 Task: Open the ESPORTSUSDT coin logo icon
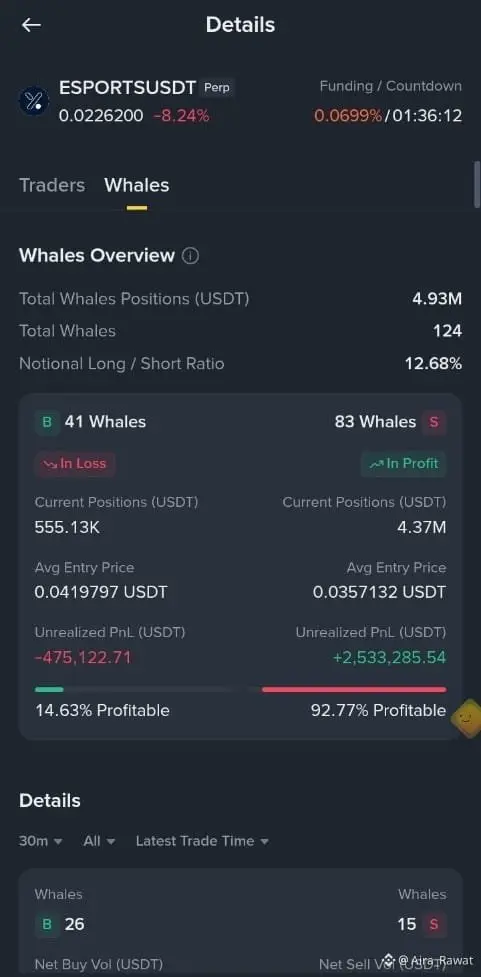point(34,100)
